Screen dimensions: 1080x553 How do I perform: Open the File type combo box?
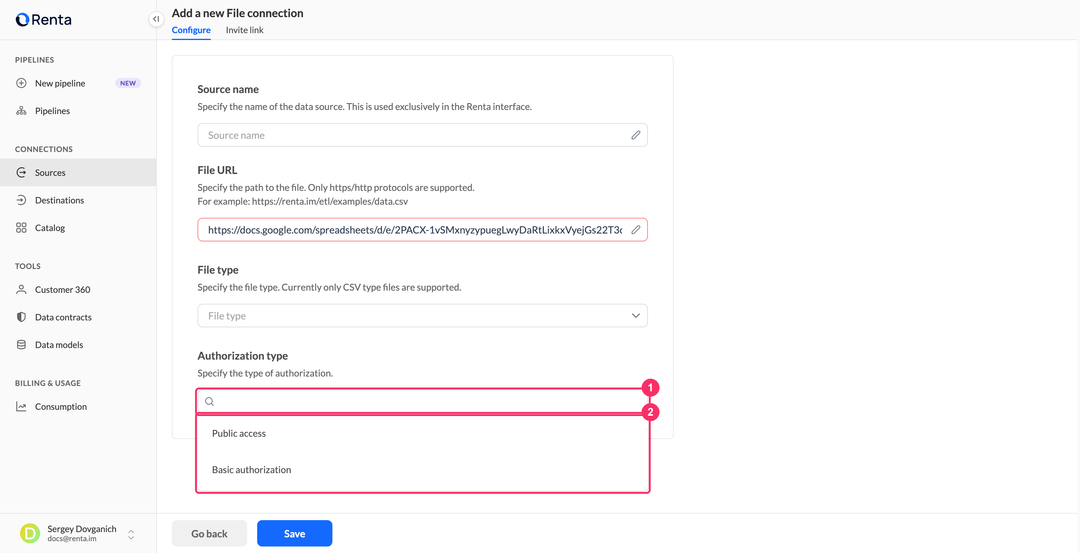(x=422, y=316)
